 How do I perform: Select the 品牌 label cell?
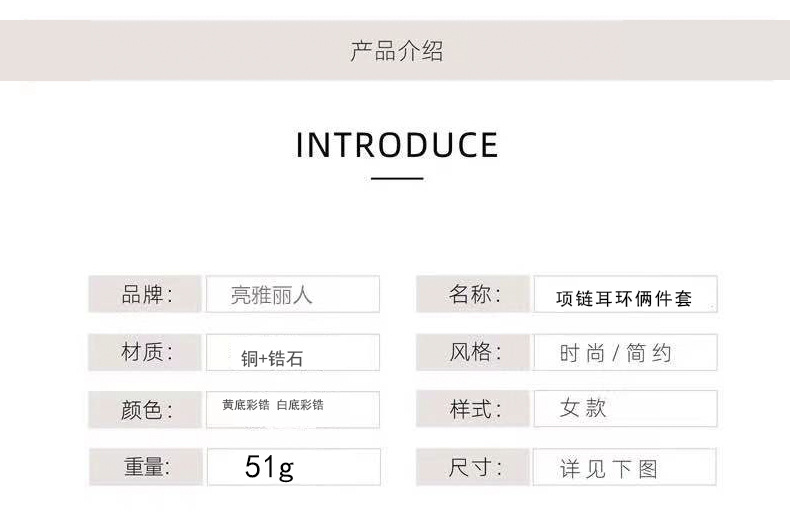tap(146, 295)
